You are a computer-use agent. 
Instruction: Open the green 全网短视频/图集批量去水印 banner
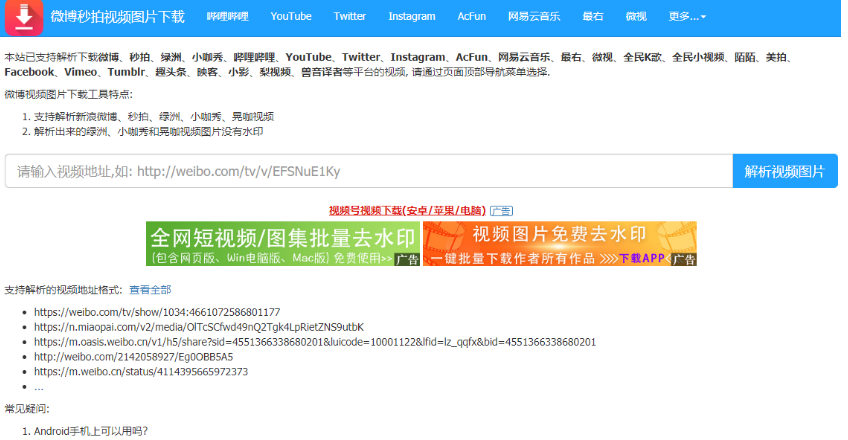coord(283,244)
